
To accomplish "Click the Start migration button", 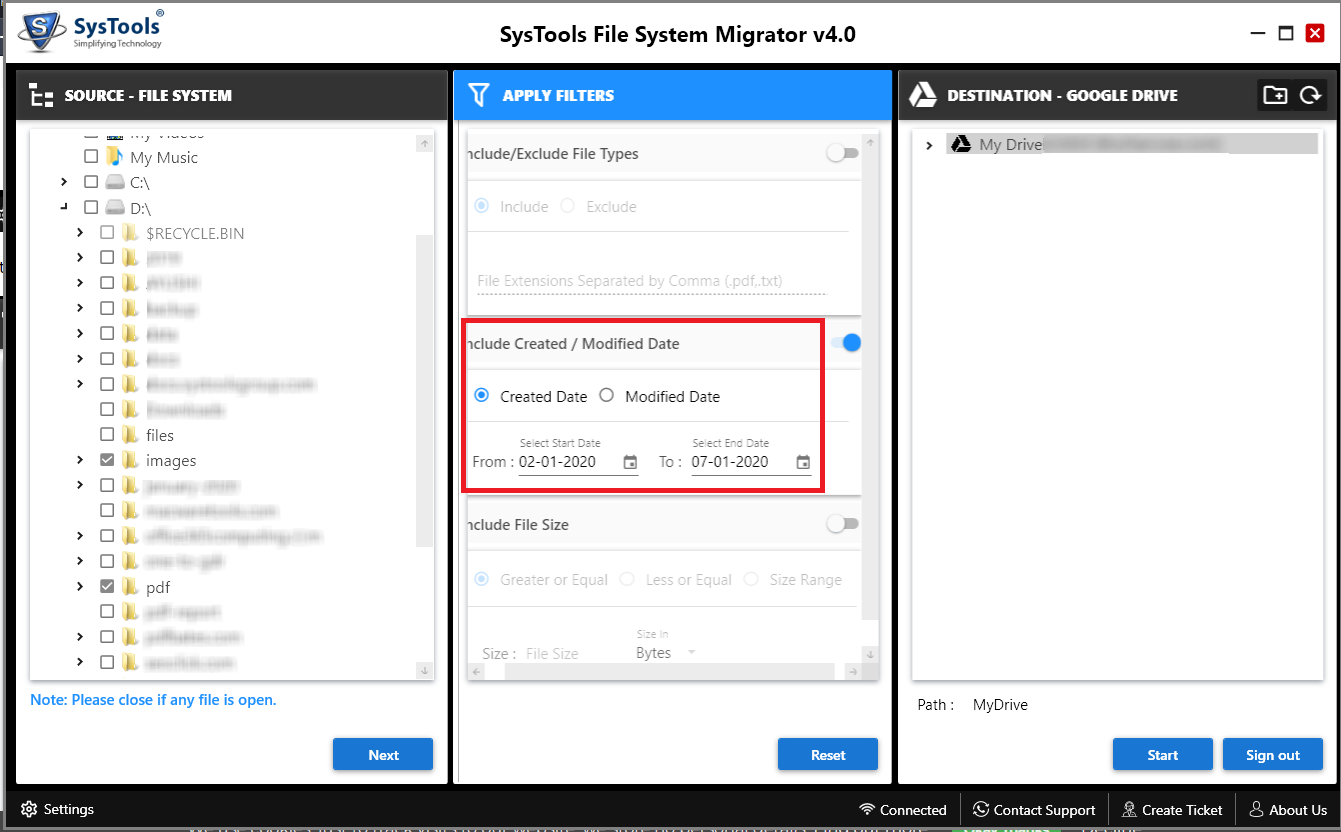I will click(x=1163, y=755).
